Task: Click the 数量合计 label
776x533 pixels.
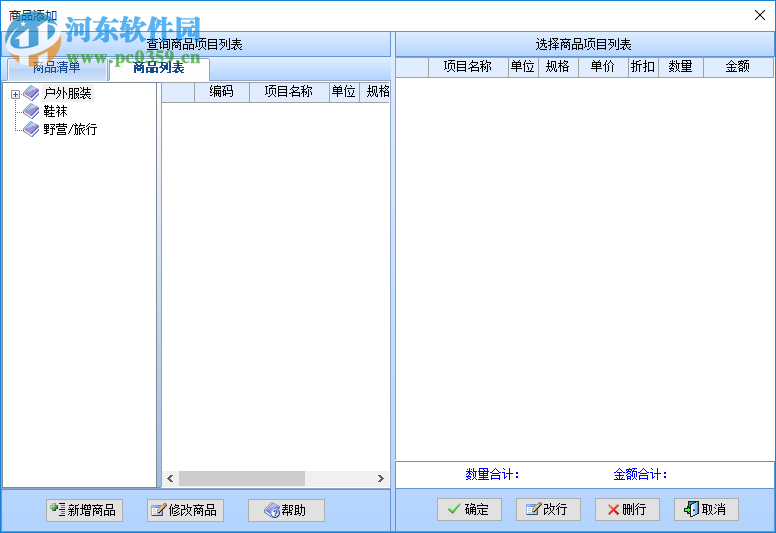Action: [492, 475]
